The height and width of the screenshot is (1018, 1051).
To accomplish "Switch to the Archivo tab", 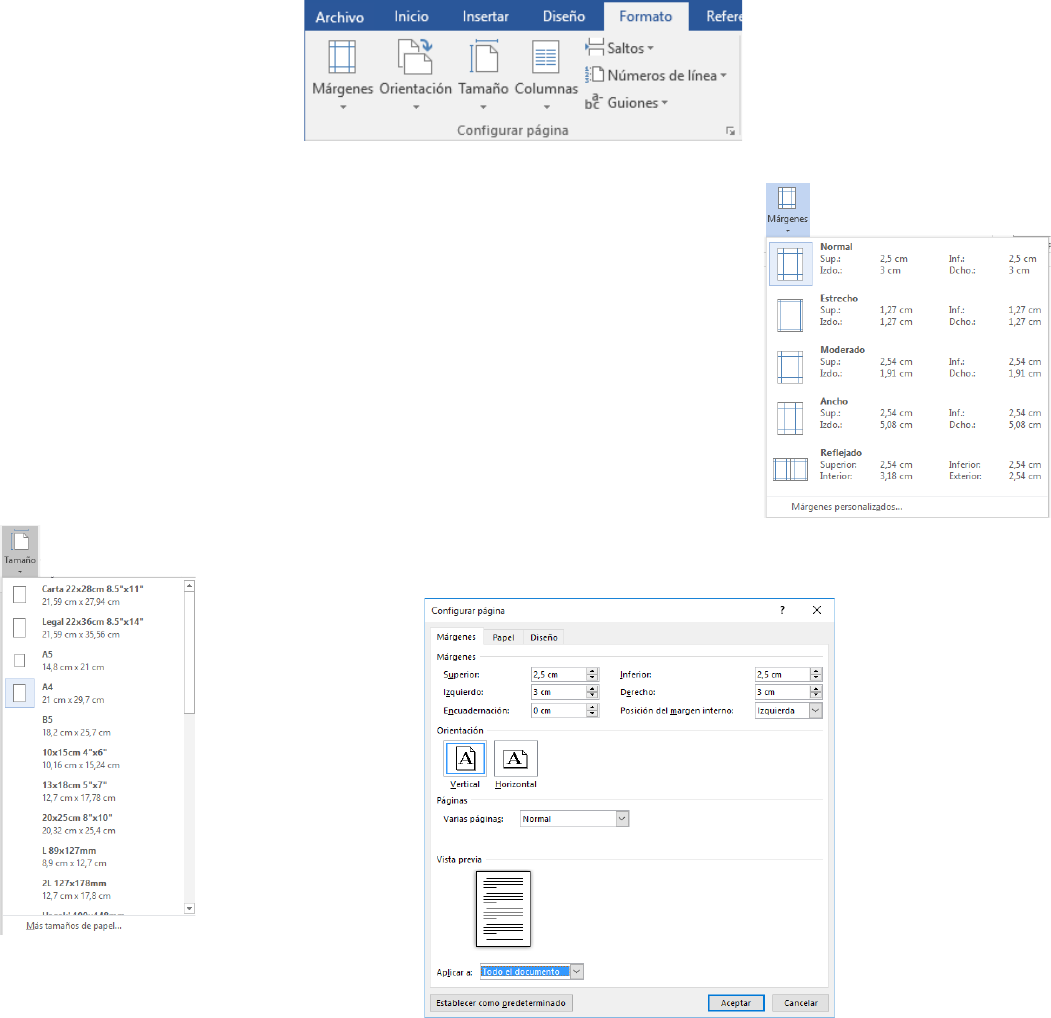I will click(340, 17).
